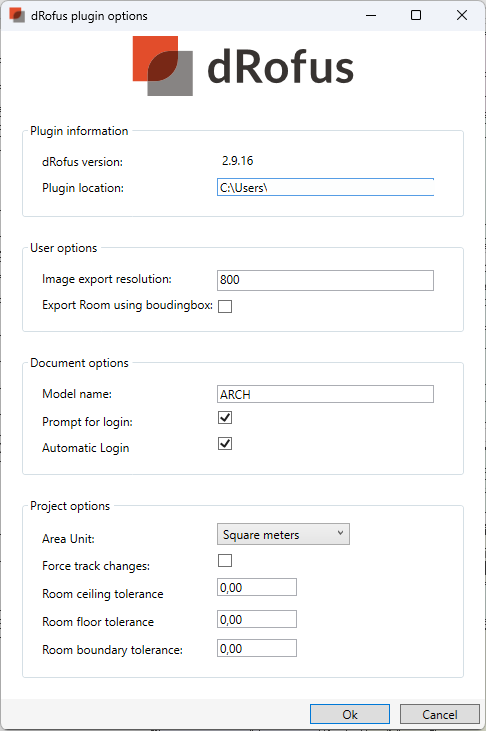Click the dRofus title bar app icon
The image size is (486, 731).
tap(17, 15)
